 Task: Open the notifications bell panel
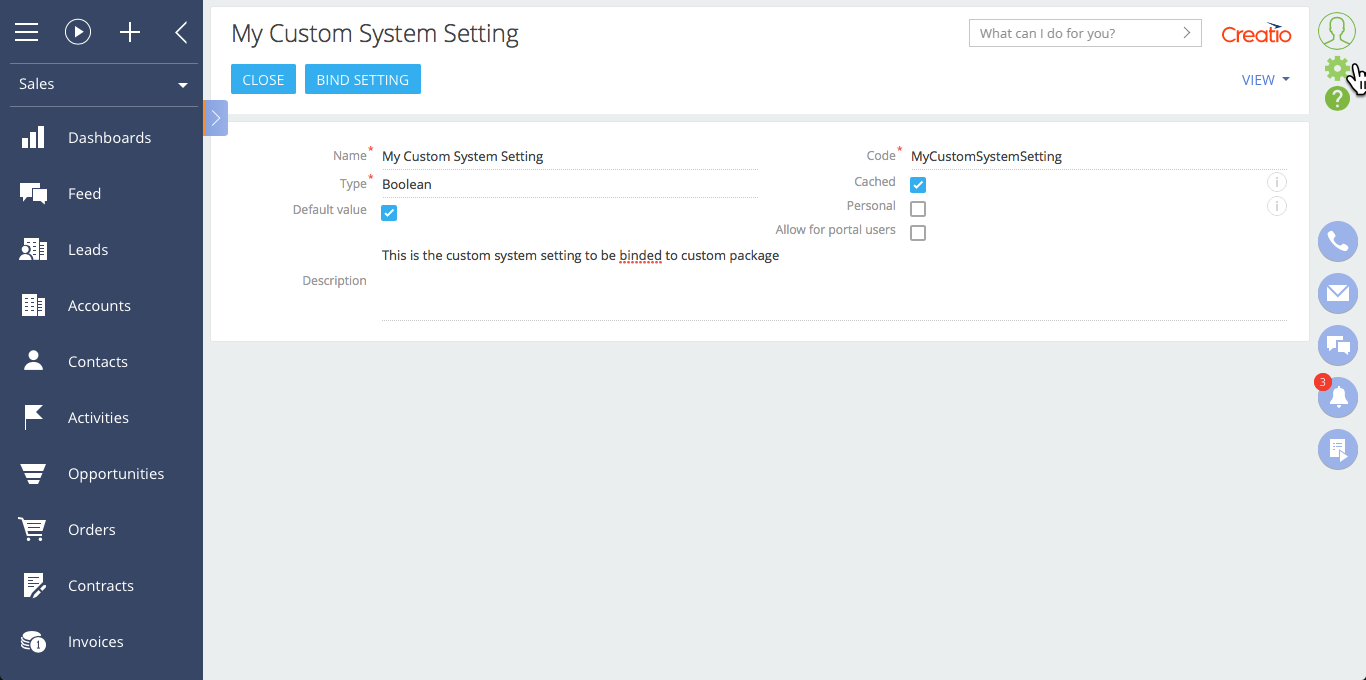(1338, 397)
